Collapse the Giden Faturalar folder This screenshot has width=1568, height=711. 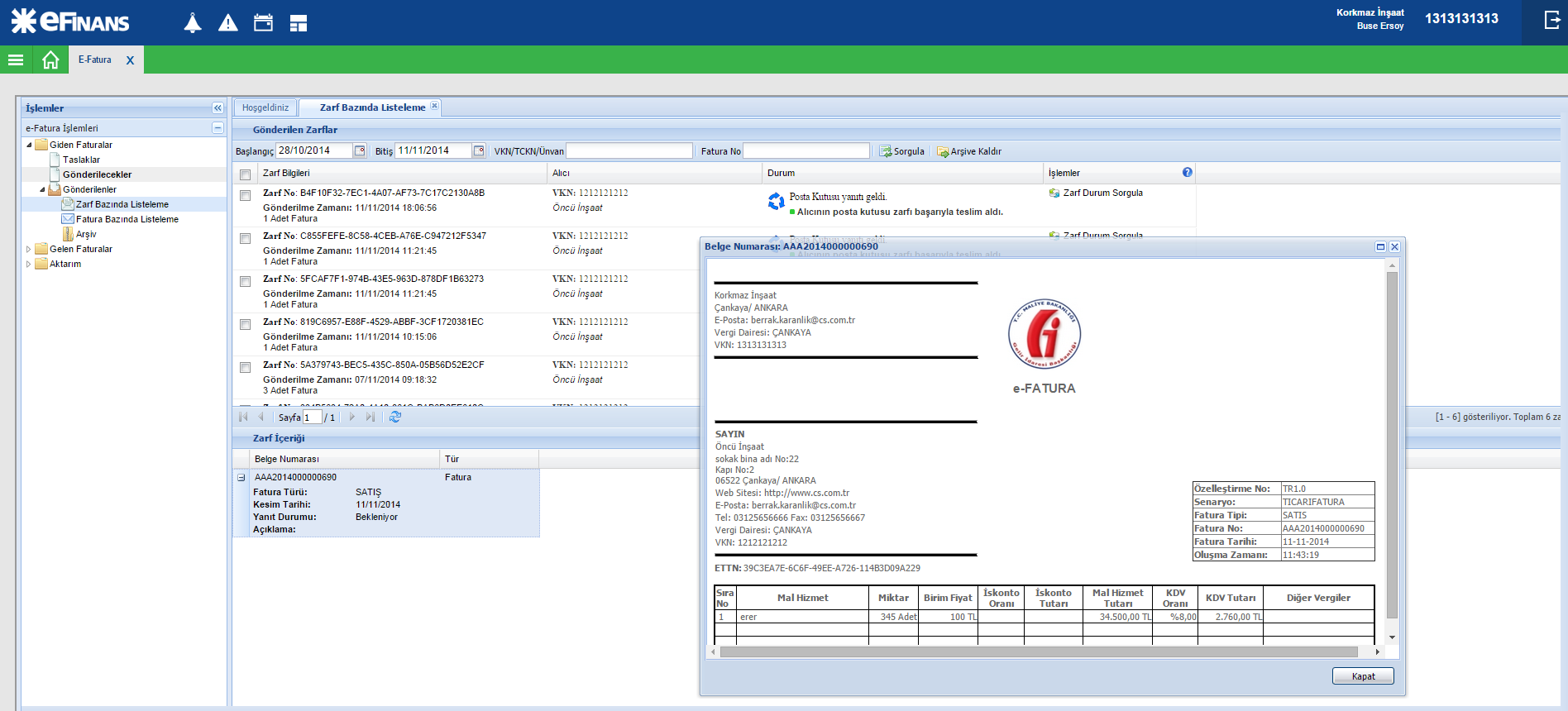coord(29,145)
